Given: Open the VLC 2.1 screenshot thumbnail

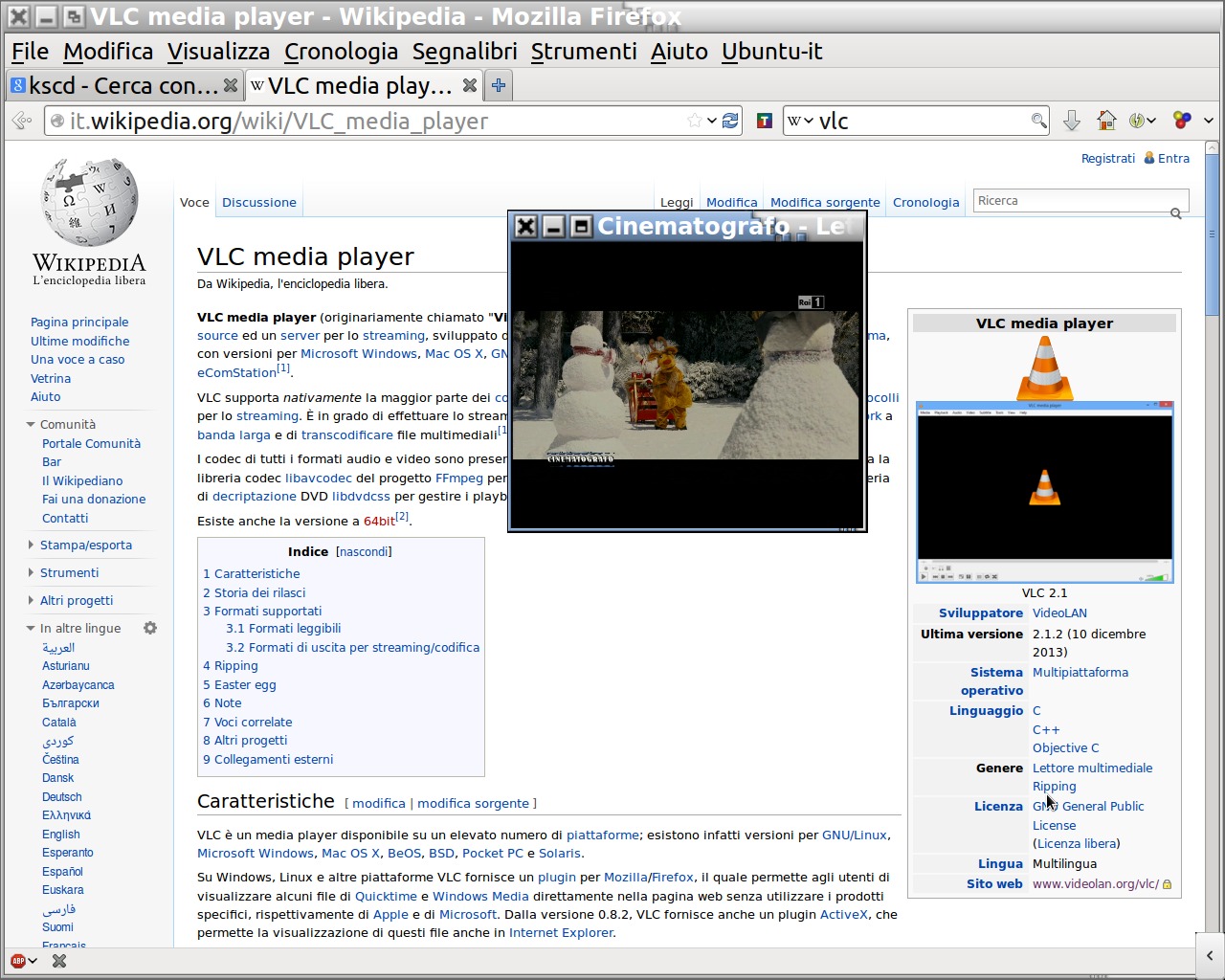Looking at the screenshot, I should pyautogui.click(x=1044, y=492).
